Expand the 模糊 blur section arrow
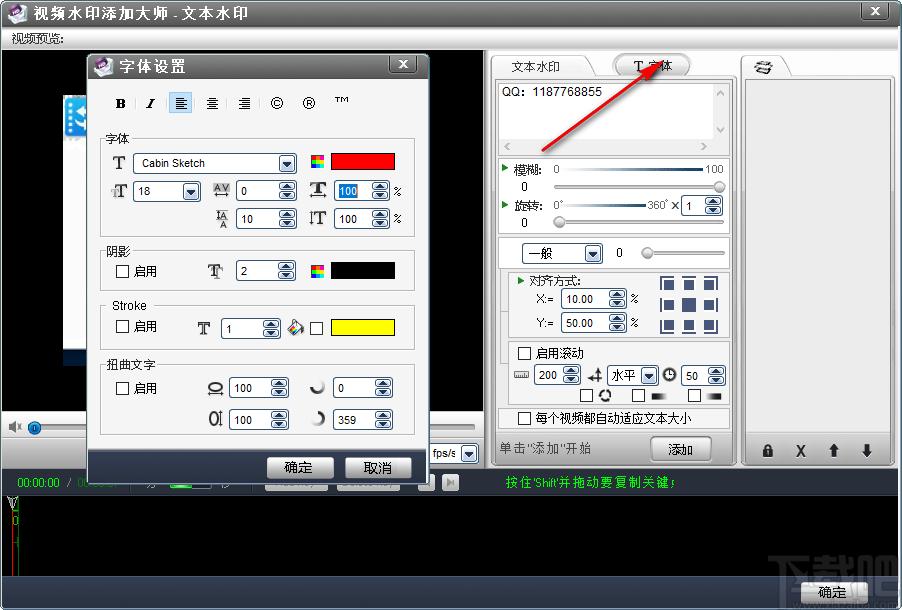 point(504,168)
